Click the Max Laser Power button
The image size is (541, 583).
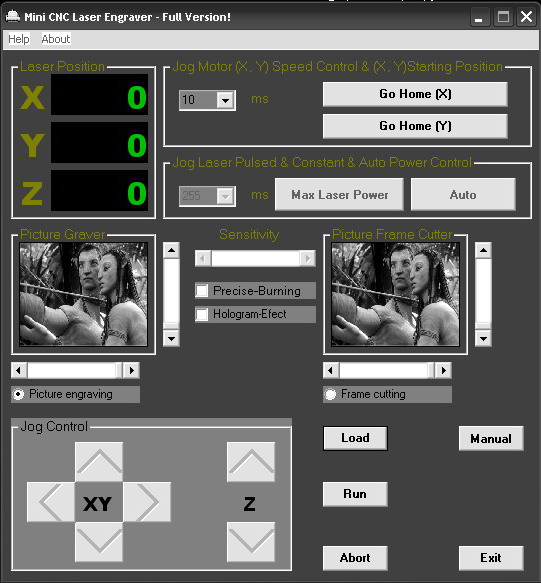339,194
